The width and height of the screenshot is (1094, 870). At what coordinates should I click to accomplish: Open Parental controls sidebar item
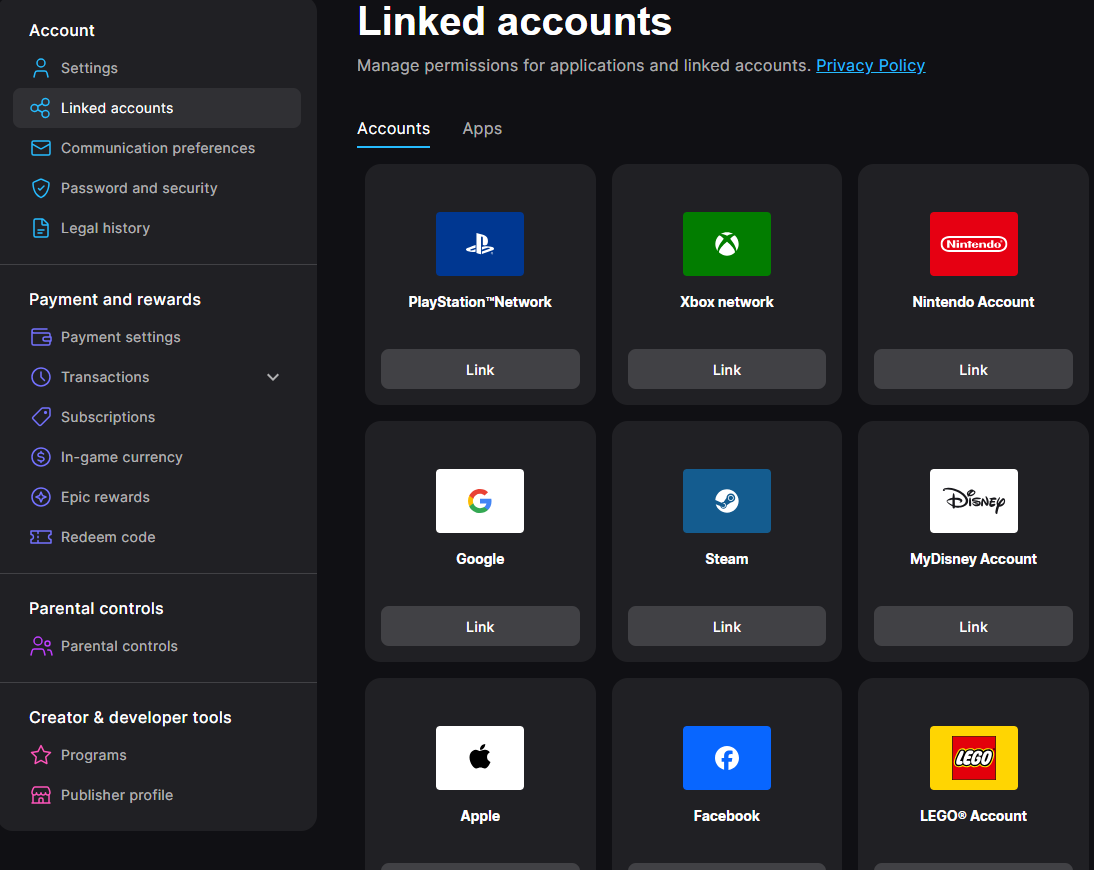(157, 646)
